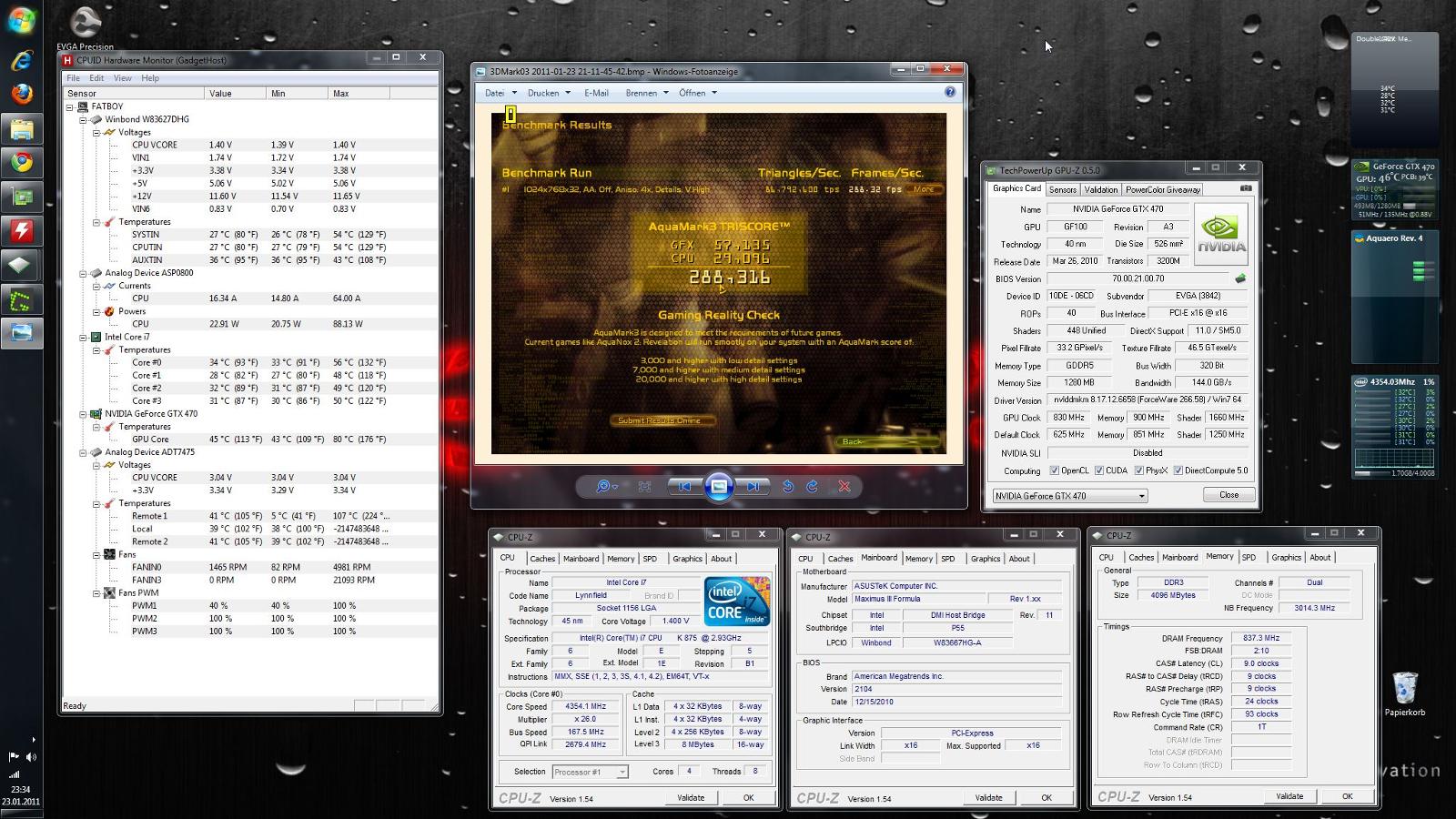Open EVGA Precision desktop shortcut
The height and width of the screenshot is (819, 1456).
[x=85, y=27]
